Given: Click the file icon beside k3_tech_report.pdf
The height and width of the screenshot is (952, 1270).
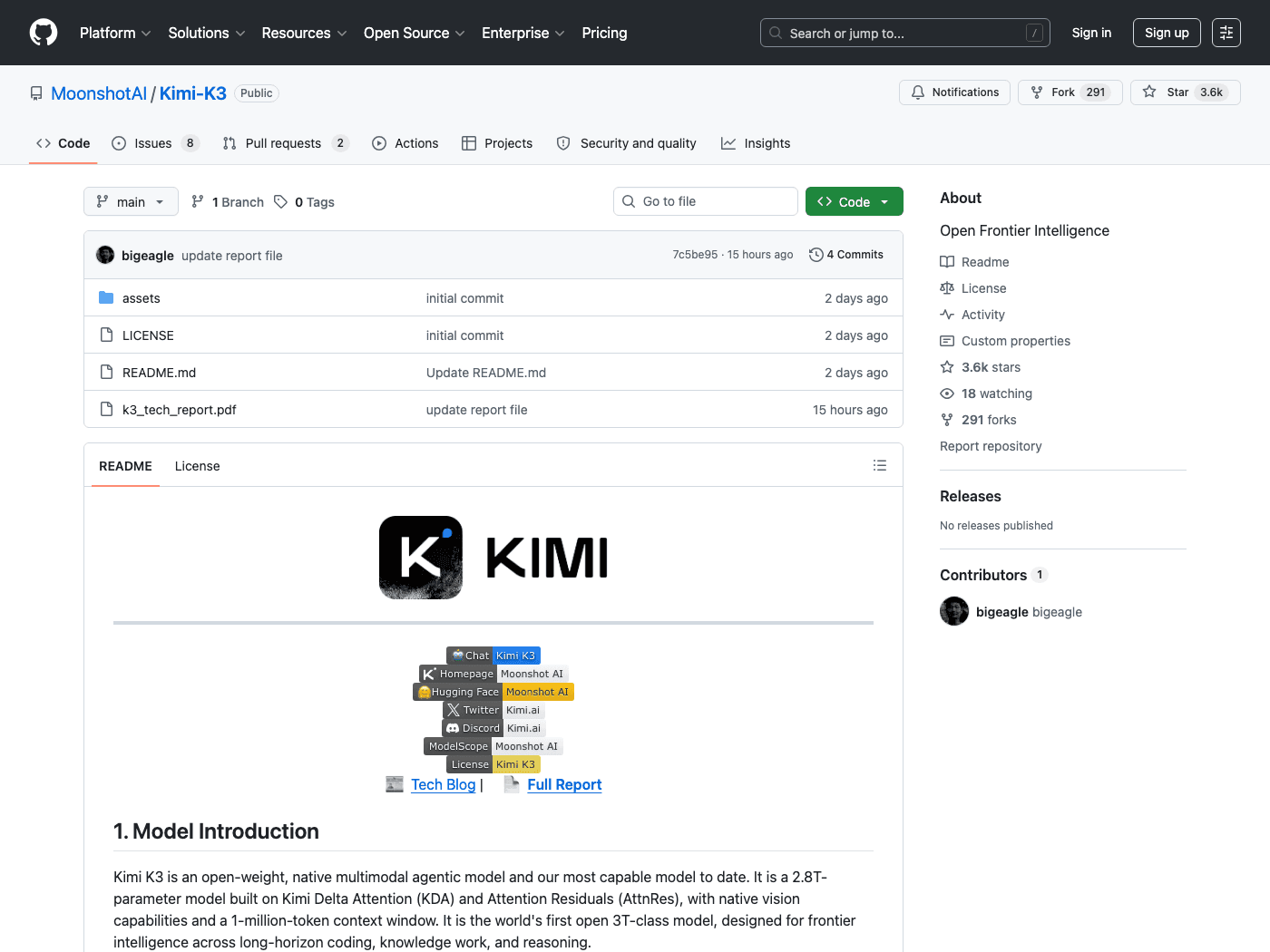Looking at the screenshot, I should tap(106, 409).
